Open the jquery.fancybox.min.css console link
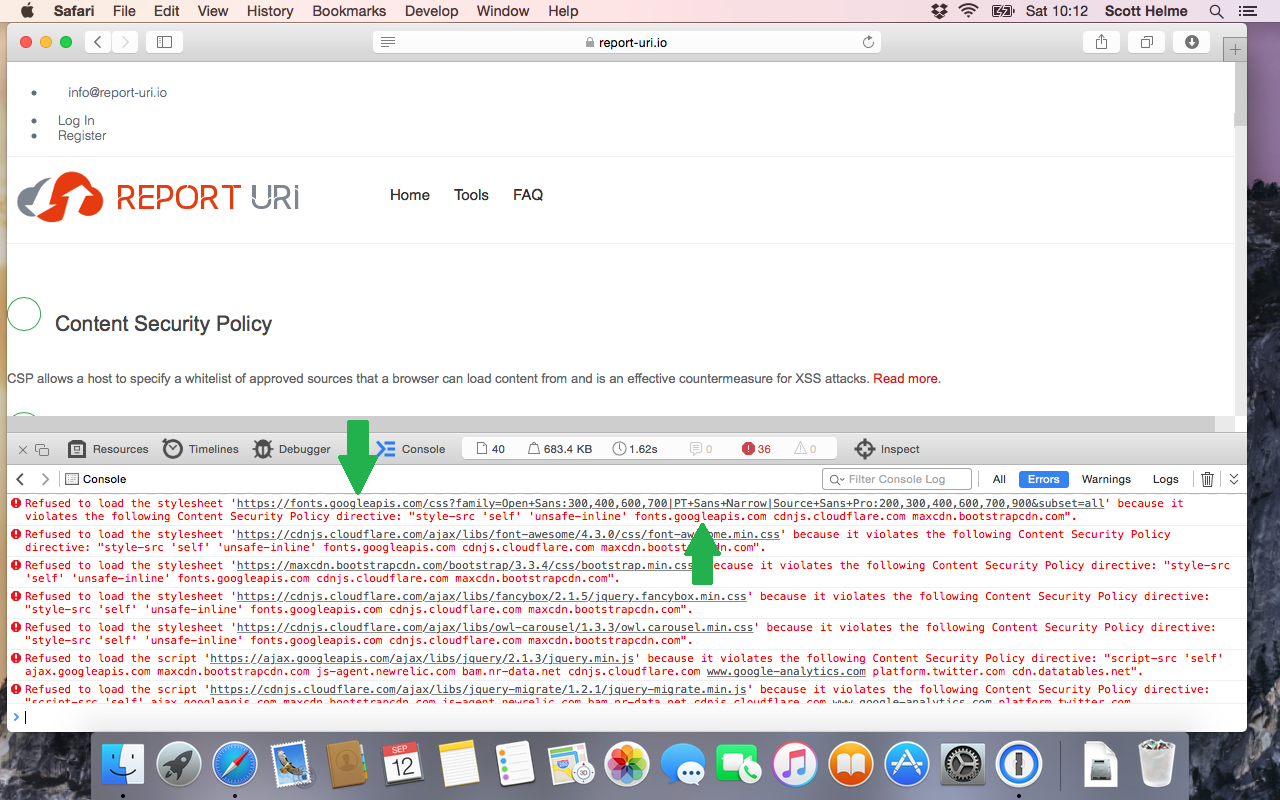Screen dimensions: 1280x800 [492, 596]
